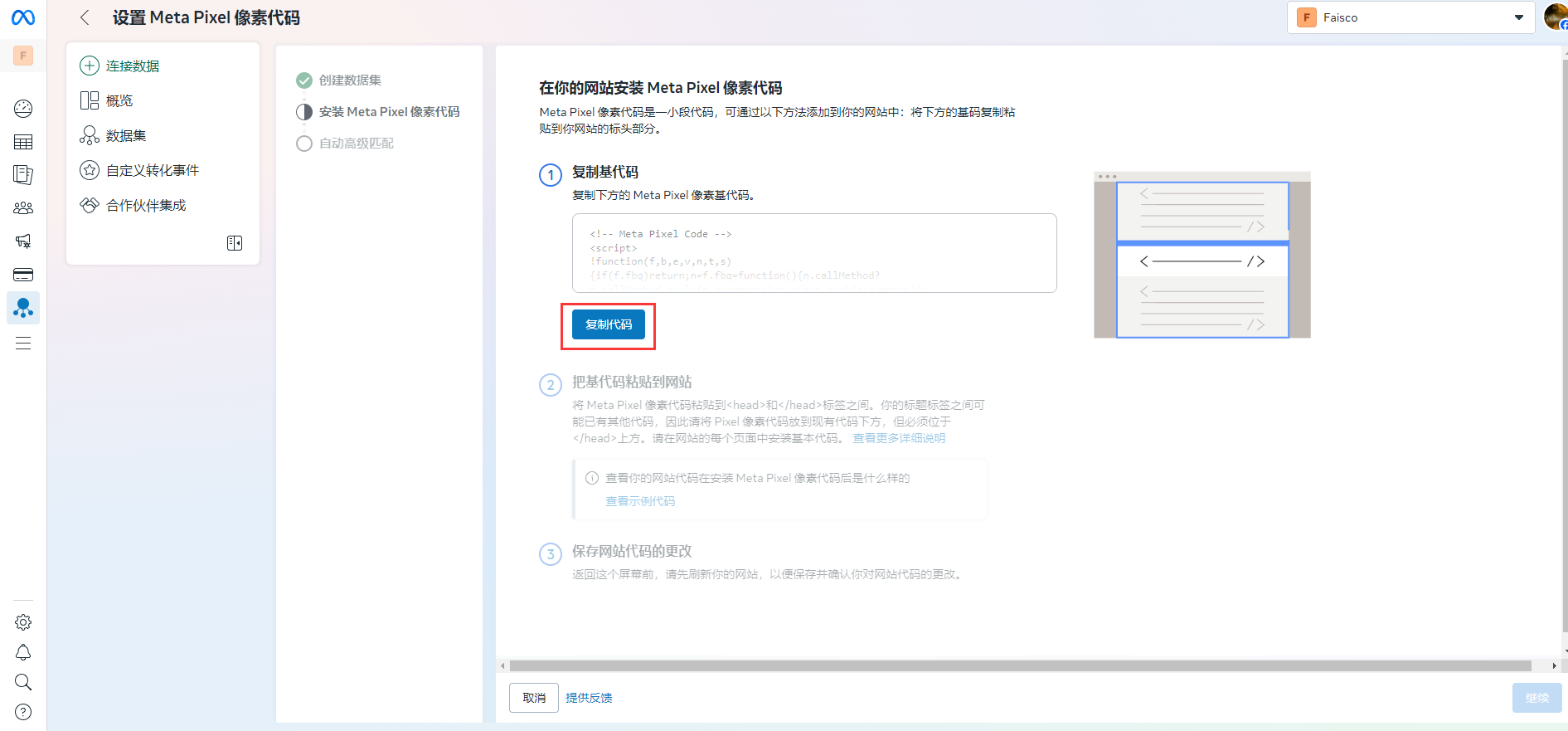Open the billing card icon in sidebar

pyautogui.click(x=23, y=275)
